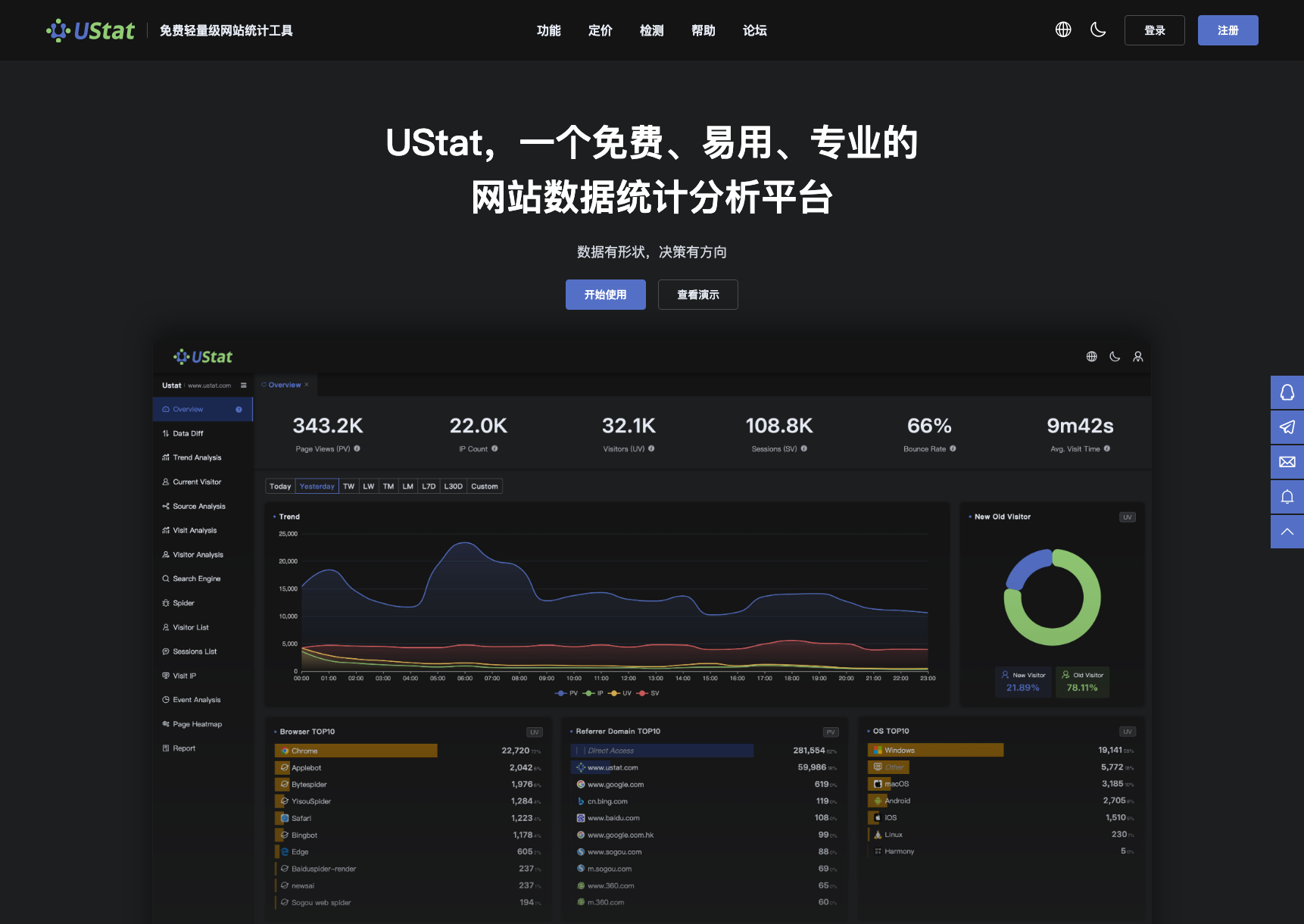Viewport: 1304px width, 924px height.
Task: Click the globe icon in dashboard preview header
Action: [1092, 357]
